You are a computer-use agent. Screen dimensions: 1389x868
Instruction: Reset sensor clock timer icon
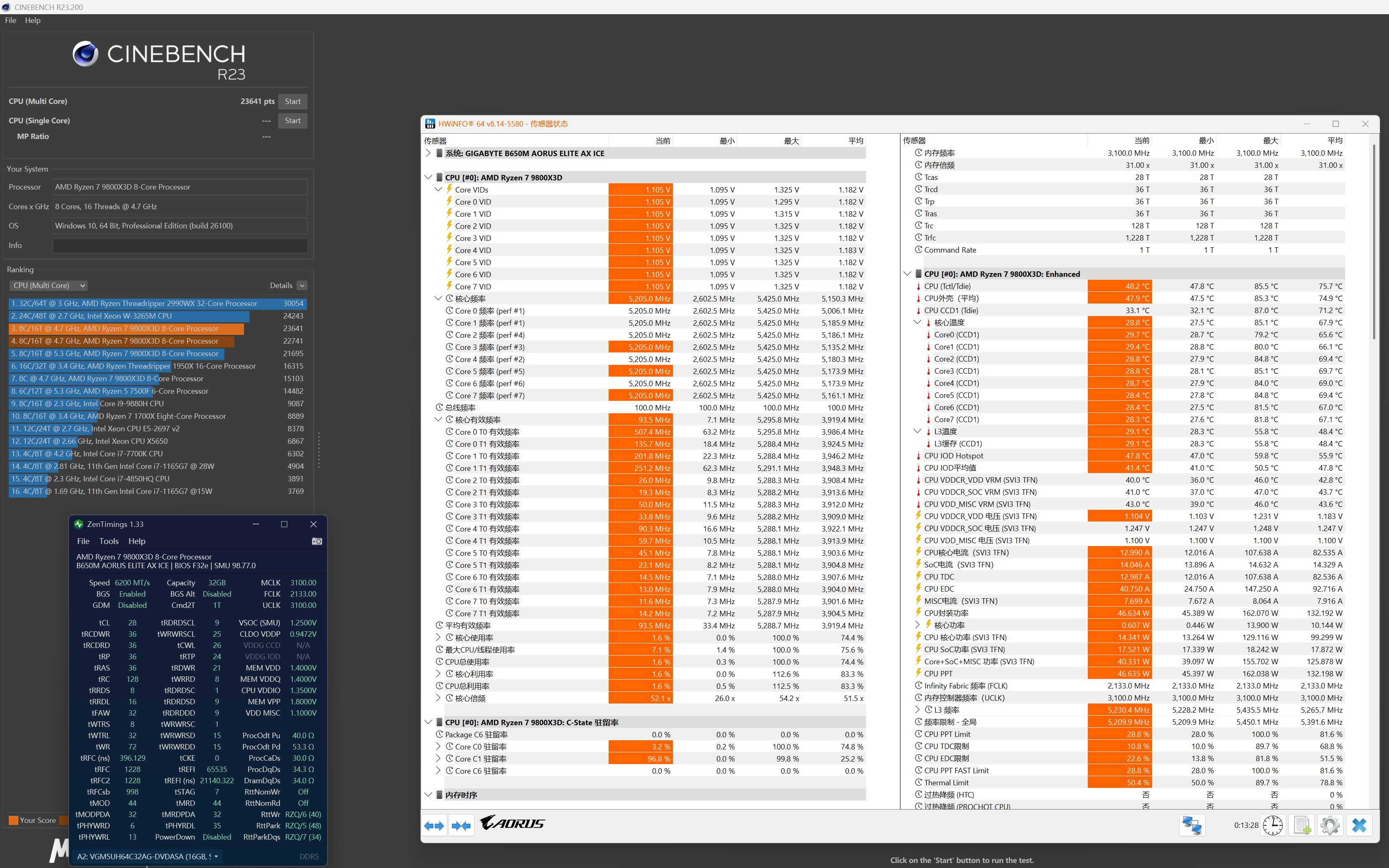click(x=1272, y=825)
